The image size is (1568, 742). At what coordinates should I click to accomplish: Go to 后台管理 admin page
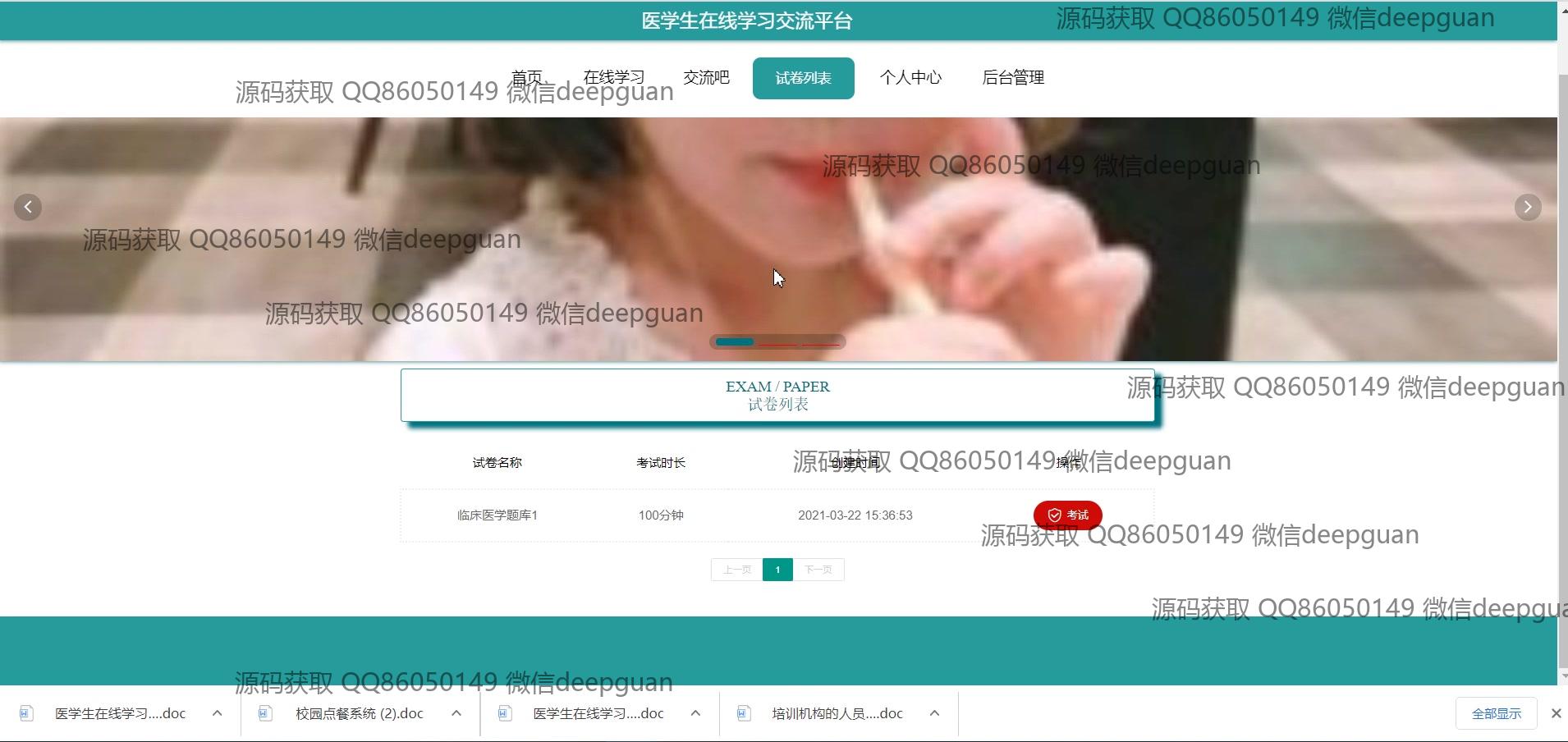pos(1013,77)
